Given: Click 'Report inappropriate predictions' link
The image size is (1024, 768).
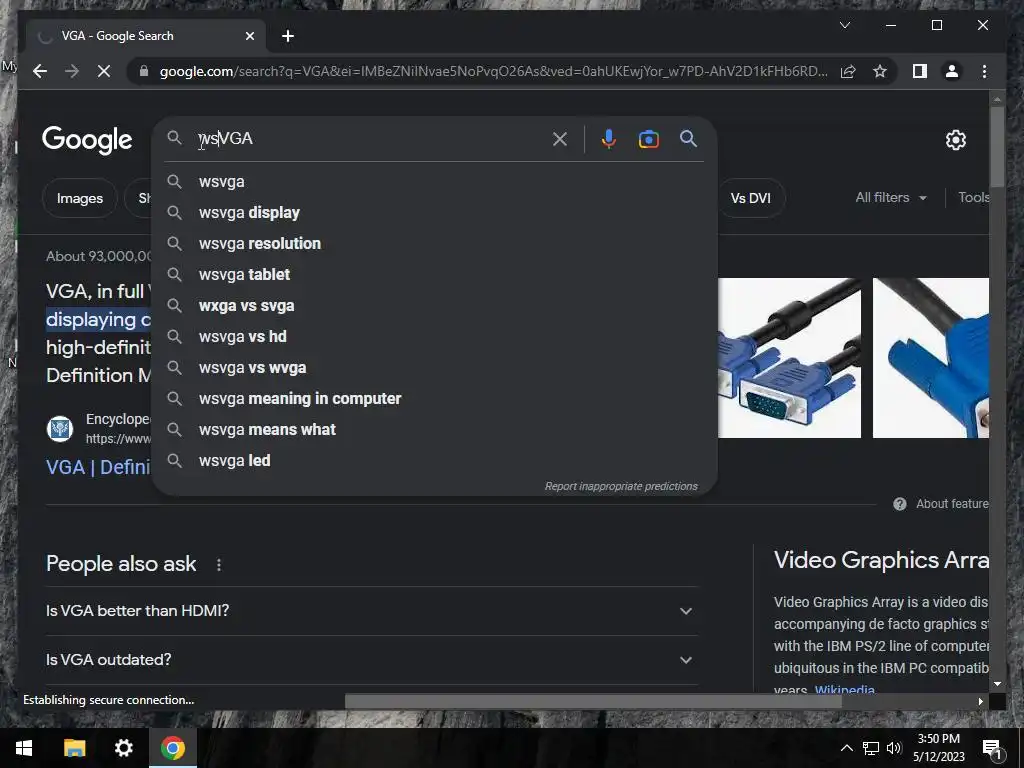Looking at the screenshot, I should [x=621, y=486].
